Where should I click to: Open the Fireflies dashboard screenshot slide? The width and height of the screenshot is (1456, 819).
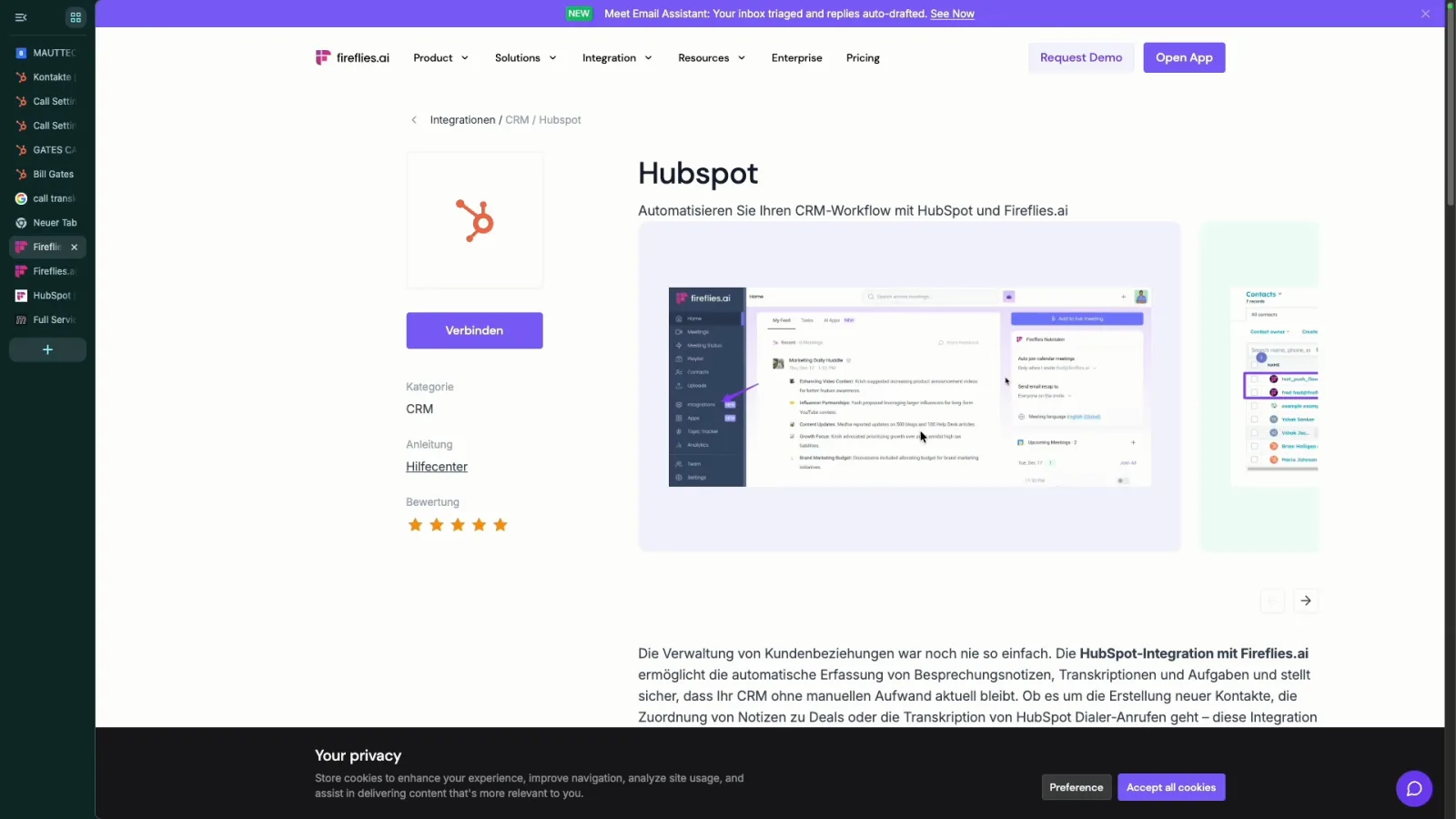(910, 387)
